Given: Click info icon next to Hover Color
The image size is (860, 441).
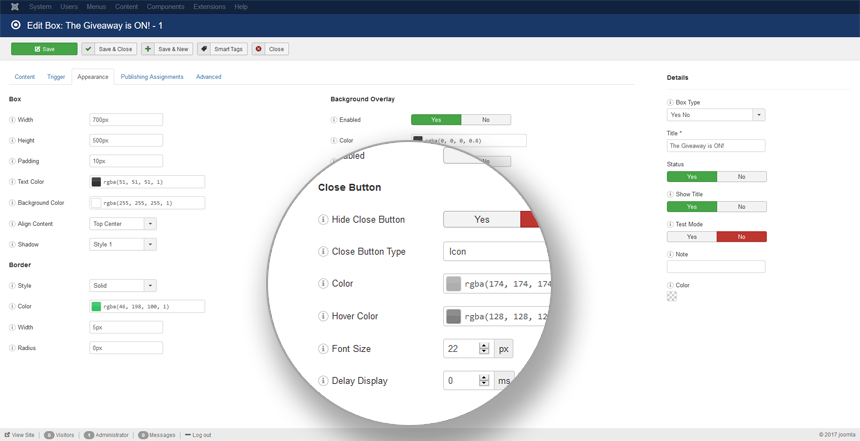Looking at the screenshot, I should 323,316.
